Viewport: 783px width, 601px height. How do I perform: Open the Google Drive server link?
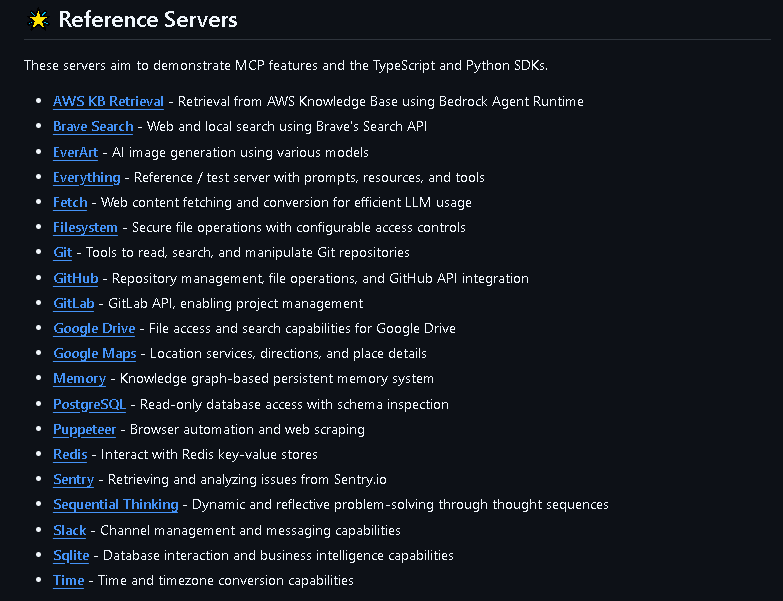pos(94,328)
